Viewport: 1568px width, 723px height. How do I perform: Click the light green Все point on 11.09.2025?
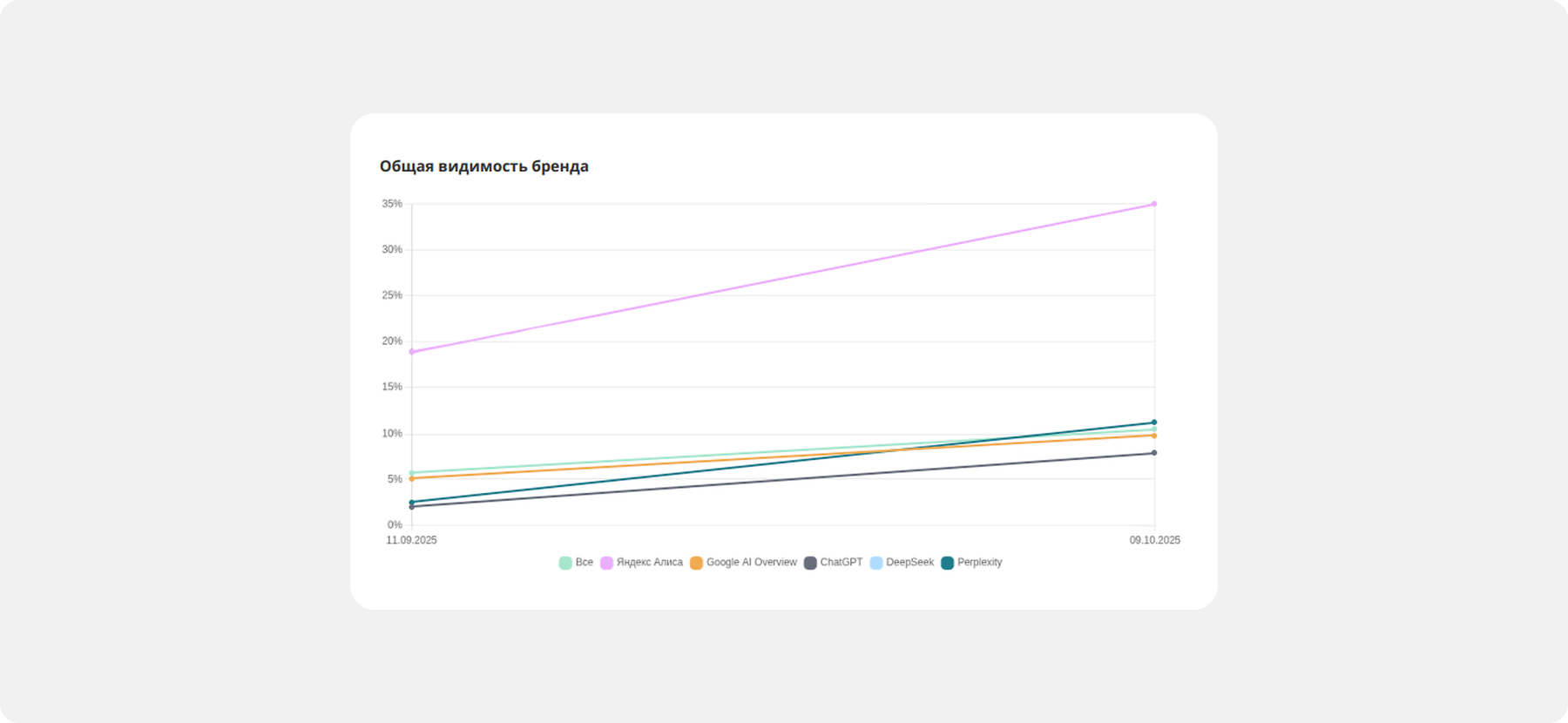click(x=412, y=473)
